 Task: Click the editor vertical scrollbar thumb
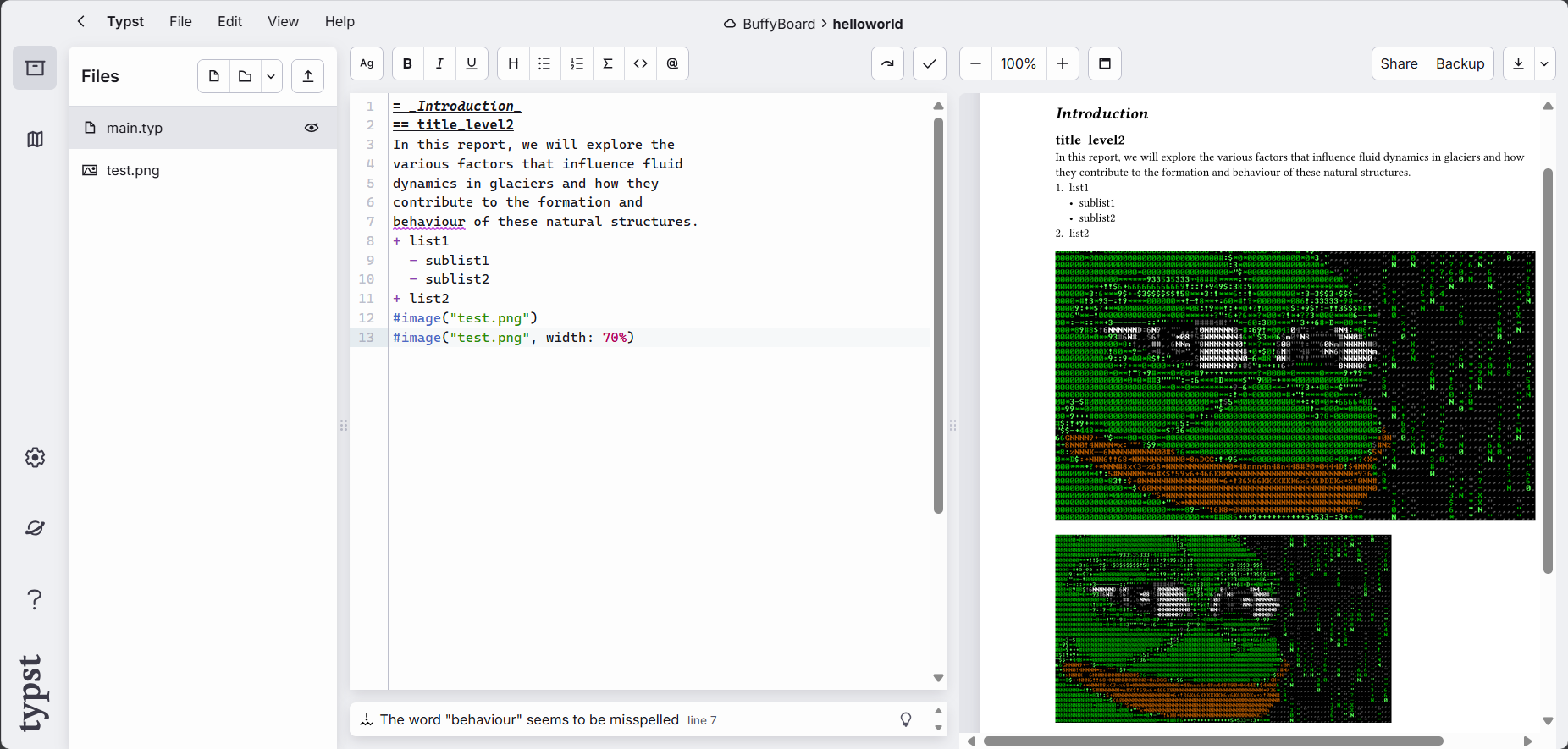coord(938,316)
